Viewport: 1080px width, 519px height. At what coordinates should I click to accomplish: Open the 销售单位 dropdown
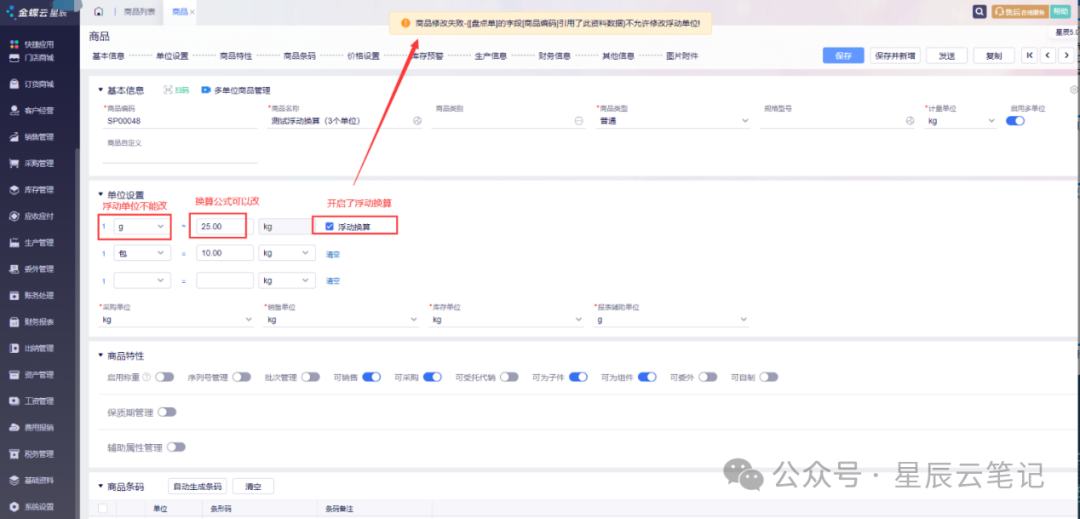(x=342, y=319)
